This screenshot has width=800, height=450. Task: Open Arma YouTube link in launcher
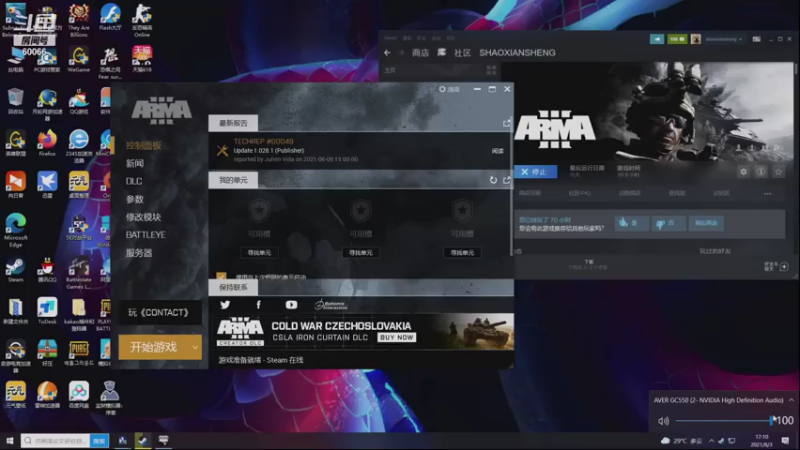291,305
